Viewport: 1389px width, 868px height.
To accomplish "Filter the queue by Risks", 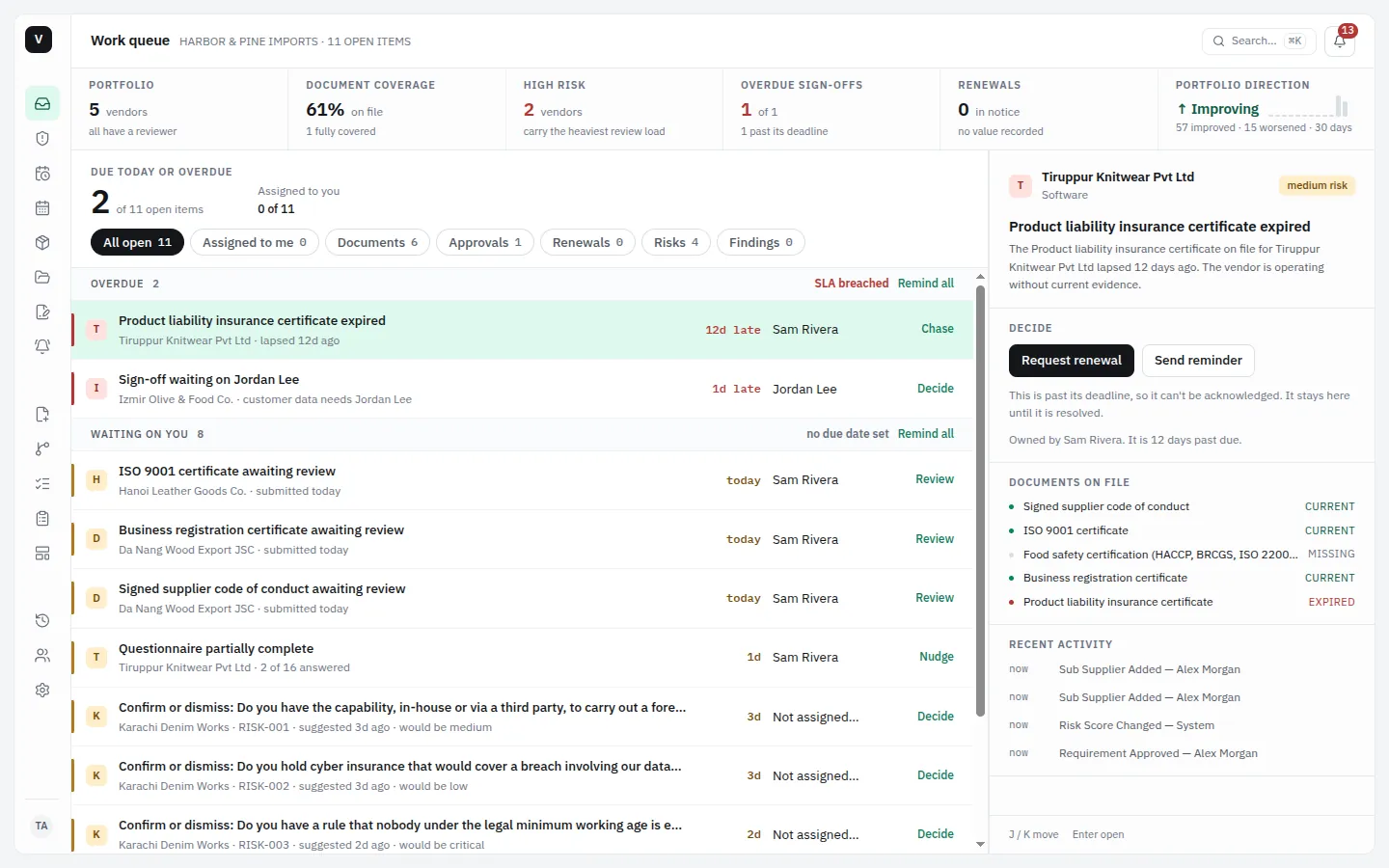I will 676,242.
